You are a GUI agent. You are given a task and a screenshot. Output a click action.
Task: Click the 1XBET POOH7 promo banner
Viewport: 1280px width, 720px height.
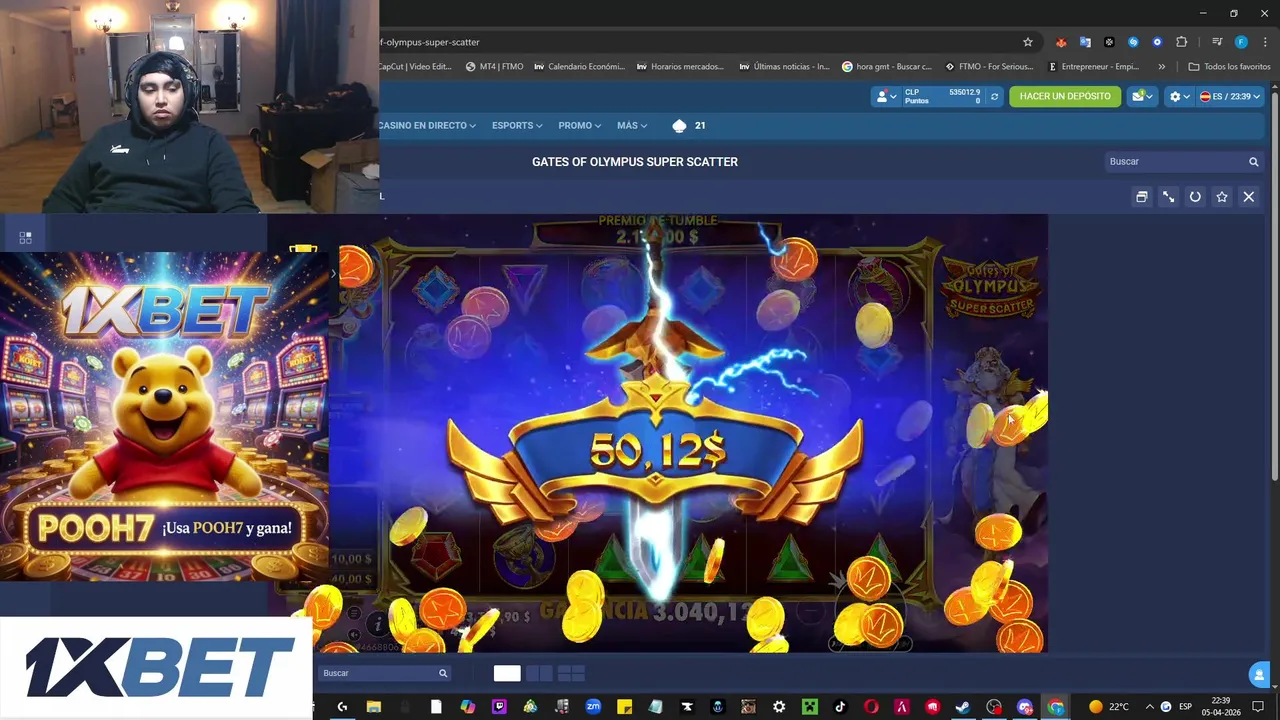click(x=164, y=416)
